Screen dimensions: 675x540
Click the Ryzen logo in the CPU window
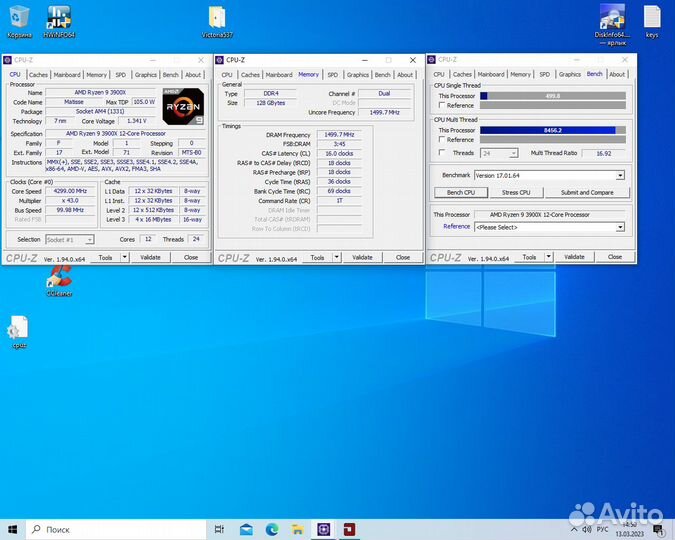(183, 106)
